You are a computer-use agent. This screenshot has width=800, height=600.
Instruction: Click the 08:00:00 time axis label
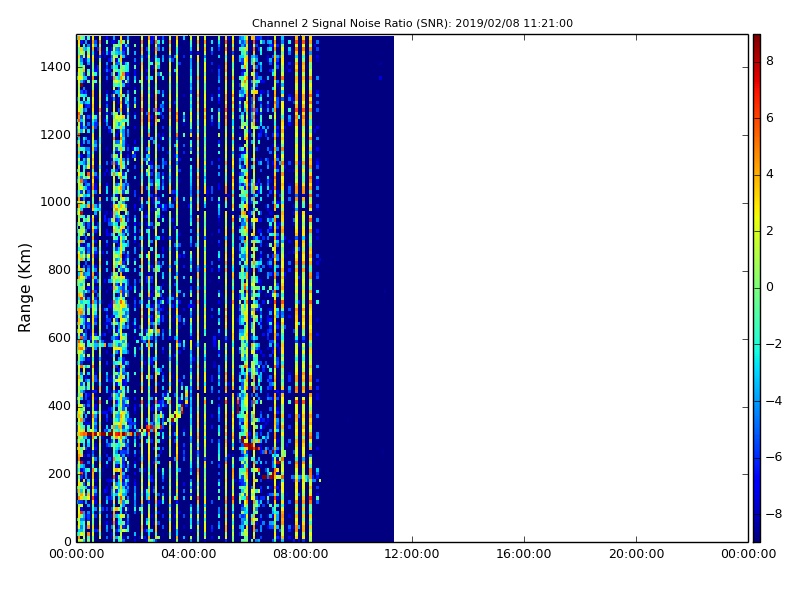tap(301, 554)
